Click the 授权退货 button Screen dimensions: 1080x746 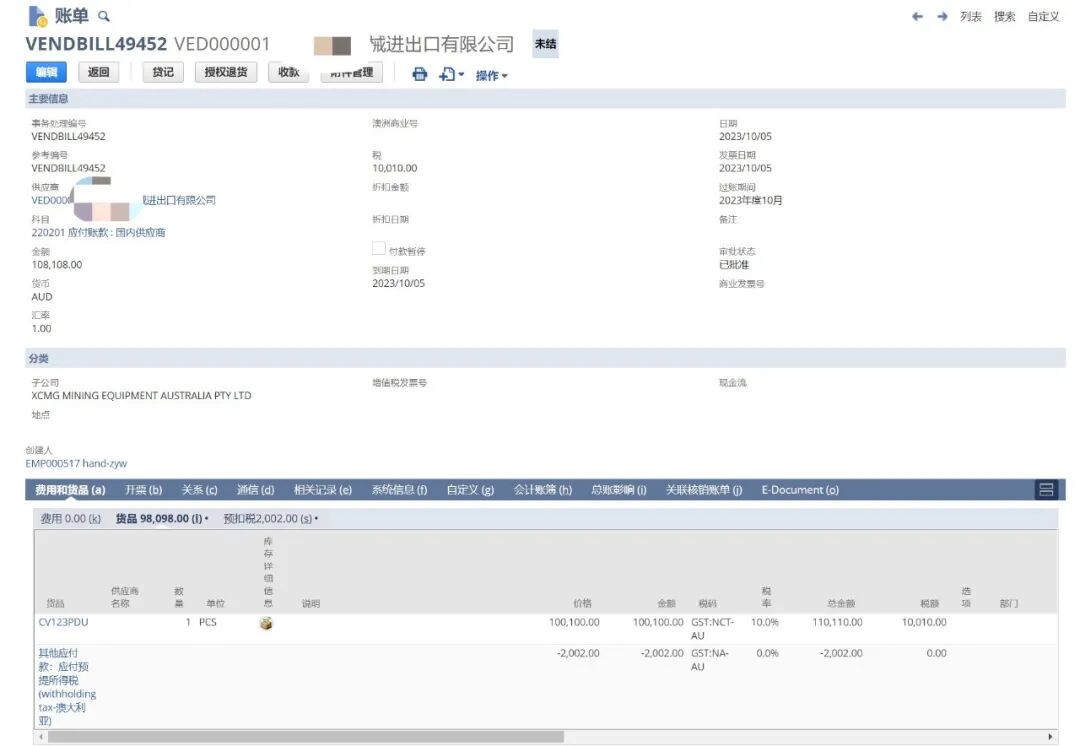point(226,72)
